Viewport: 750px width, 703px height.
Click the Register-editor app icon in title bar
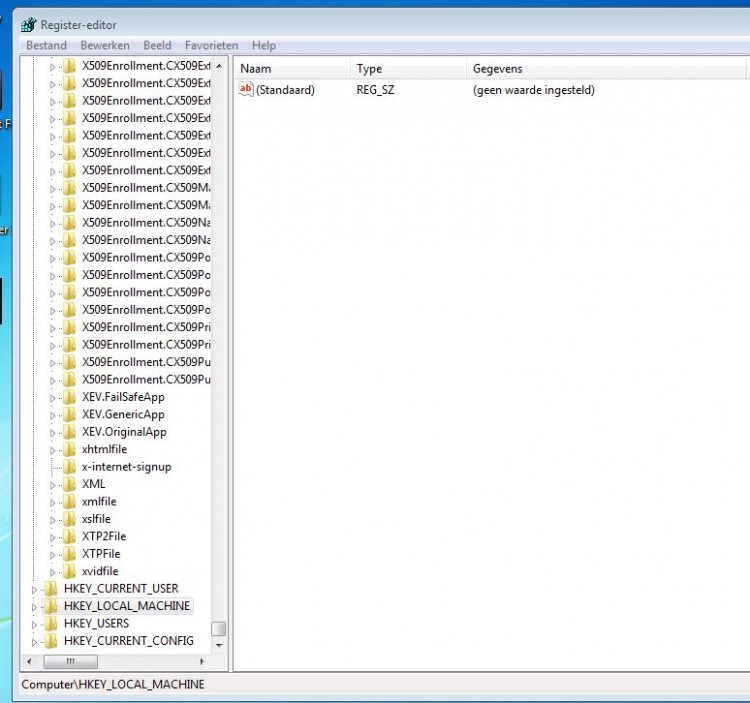[28, 25]
